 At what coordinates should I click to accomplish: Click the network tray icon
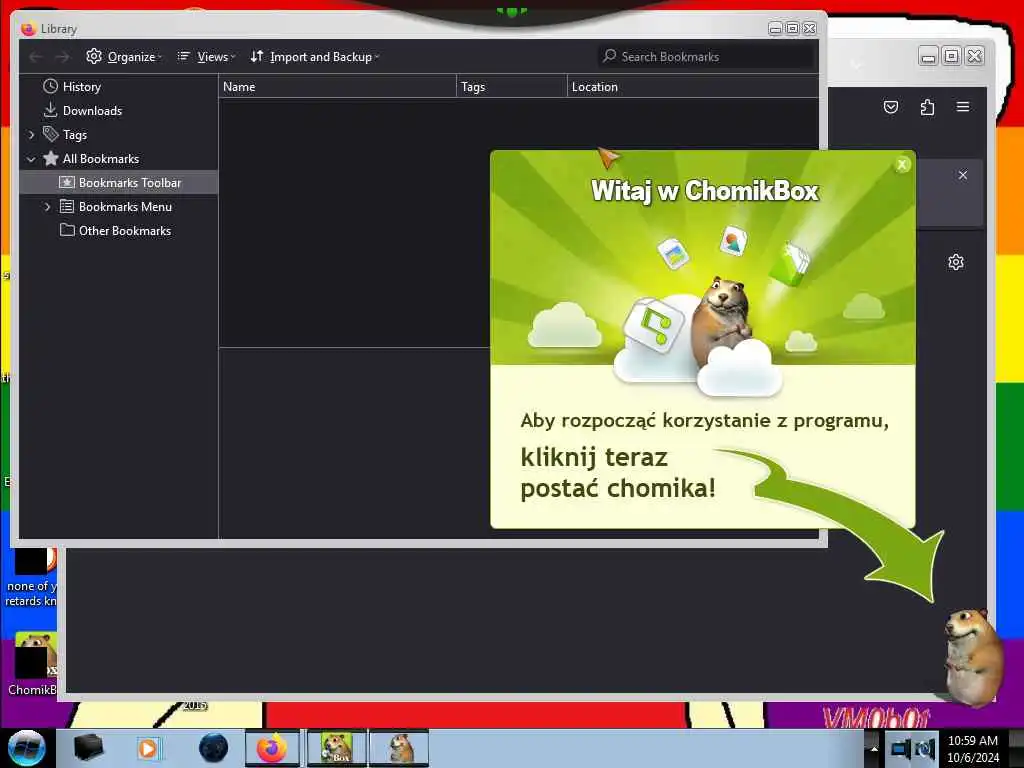coord(901,749)
